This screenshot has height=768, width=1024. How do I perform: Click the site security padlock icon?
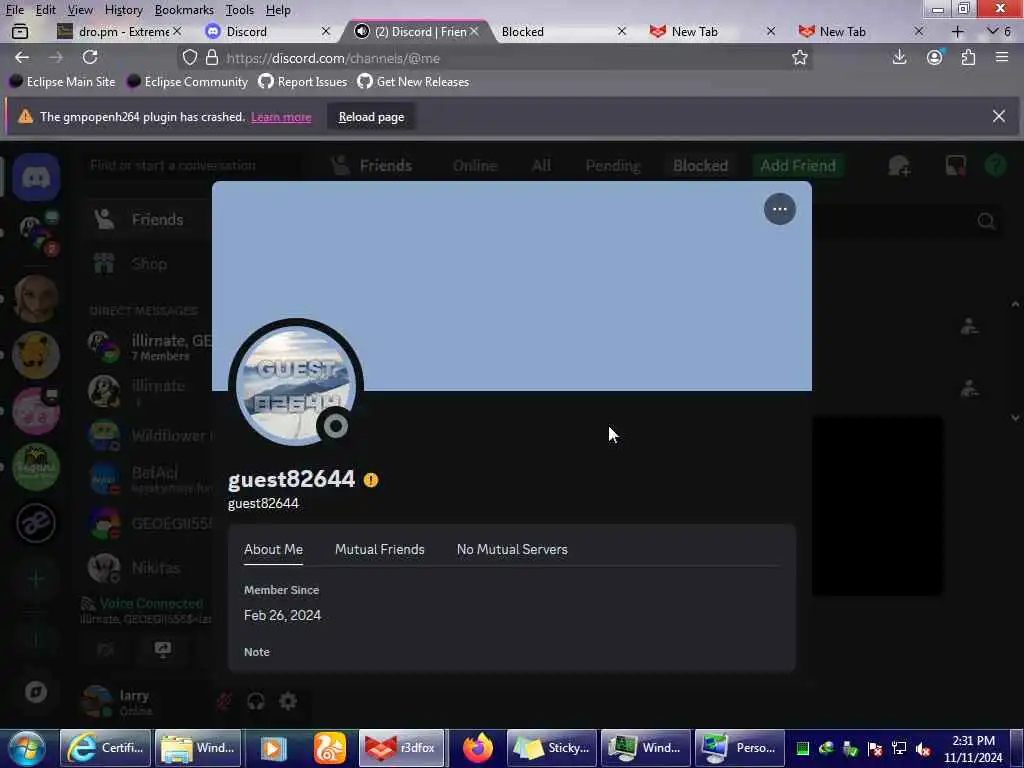(212, 57)
